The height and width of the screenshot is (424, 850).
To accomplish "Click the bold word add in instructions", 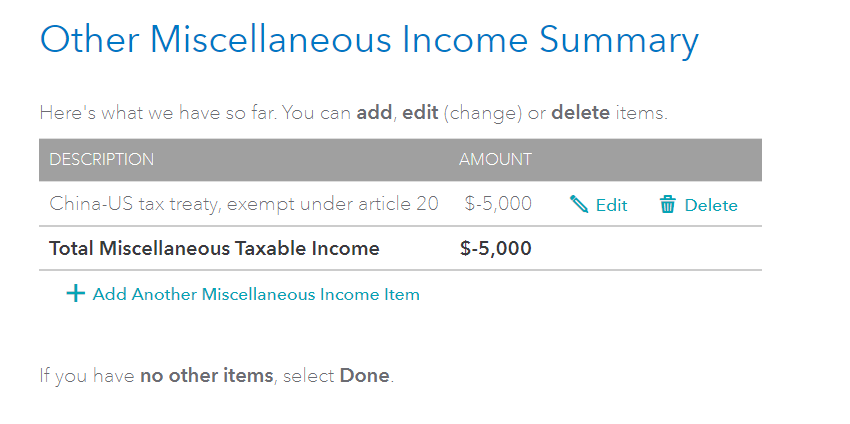I will tap(374, 113).
